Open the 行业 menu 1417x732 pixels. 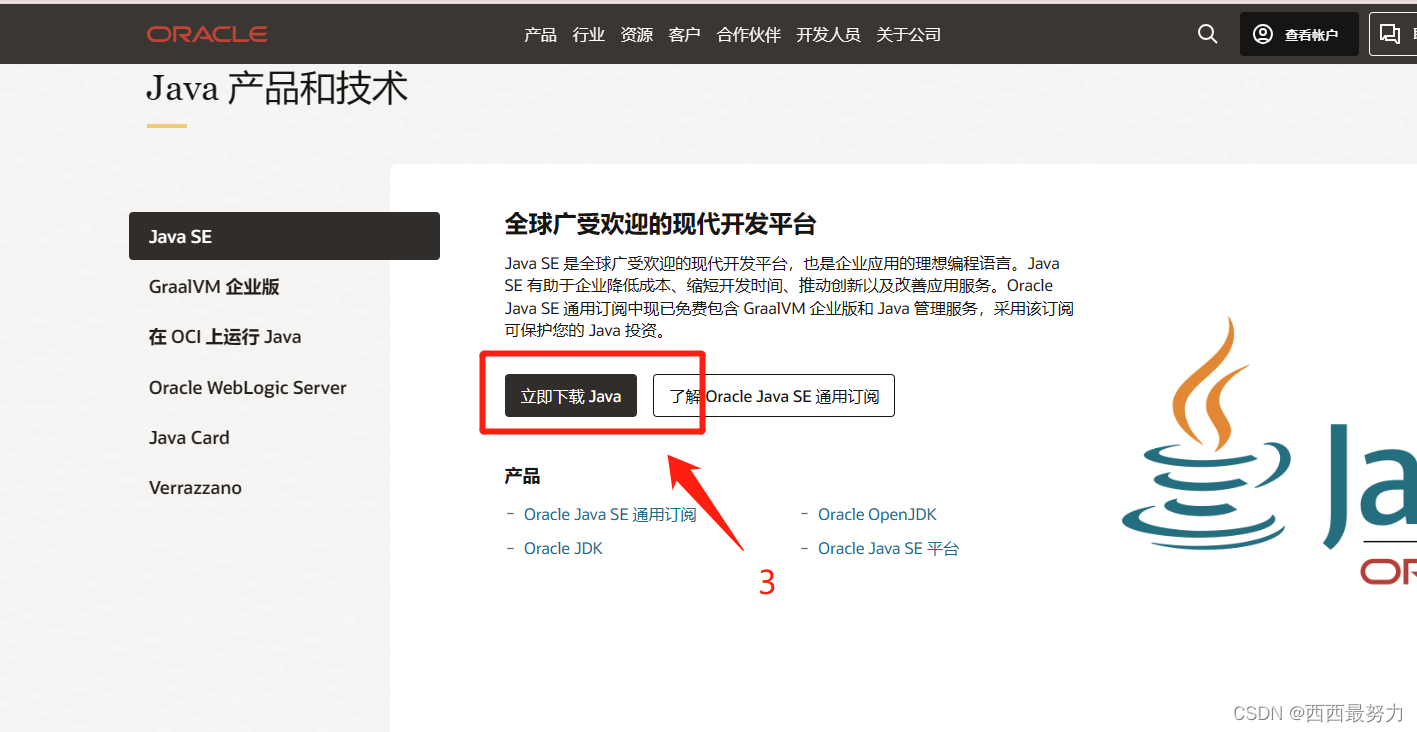[x=589, y=34]
